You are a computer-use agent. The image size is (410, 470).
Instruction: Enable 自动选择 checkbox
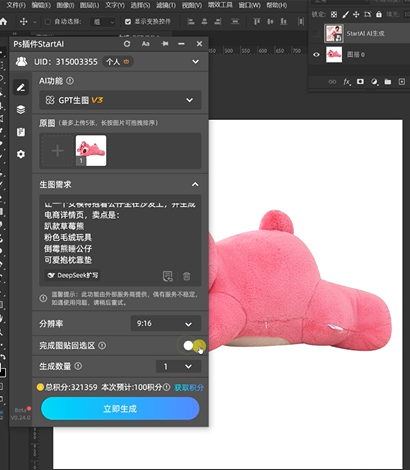[x=48, y=22]
